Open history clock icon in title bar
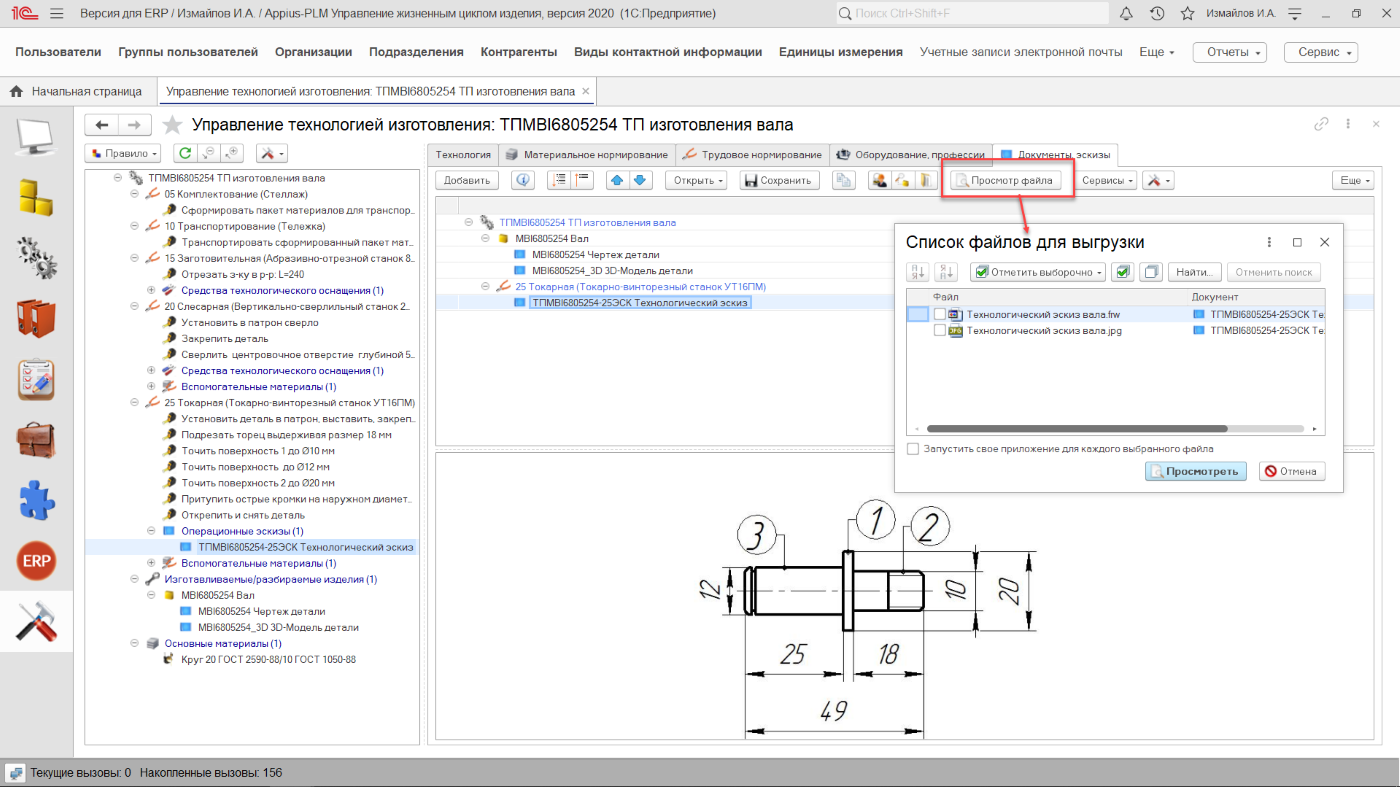The width and height of the screenshot is (1400, 787). (1157, 14)
